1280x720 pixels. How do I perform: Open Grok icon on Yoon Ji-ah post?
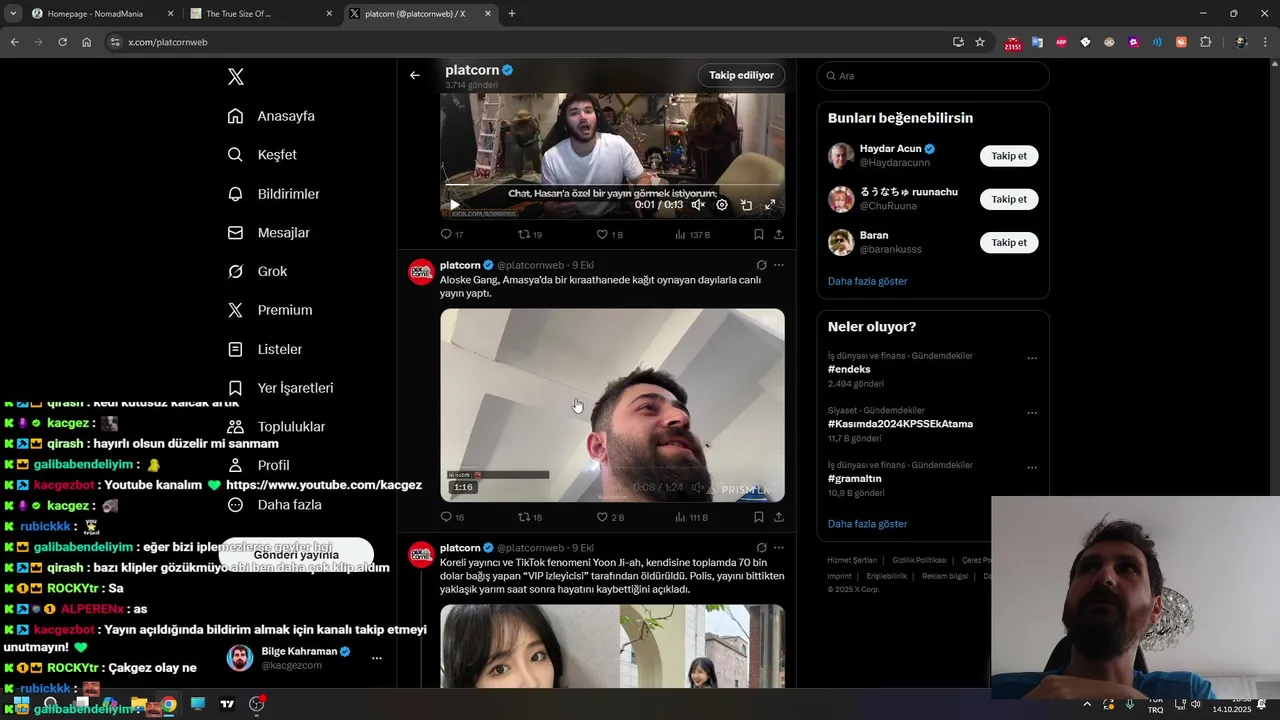pos(761,548)
